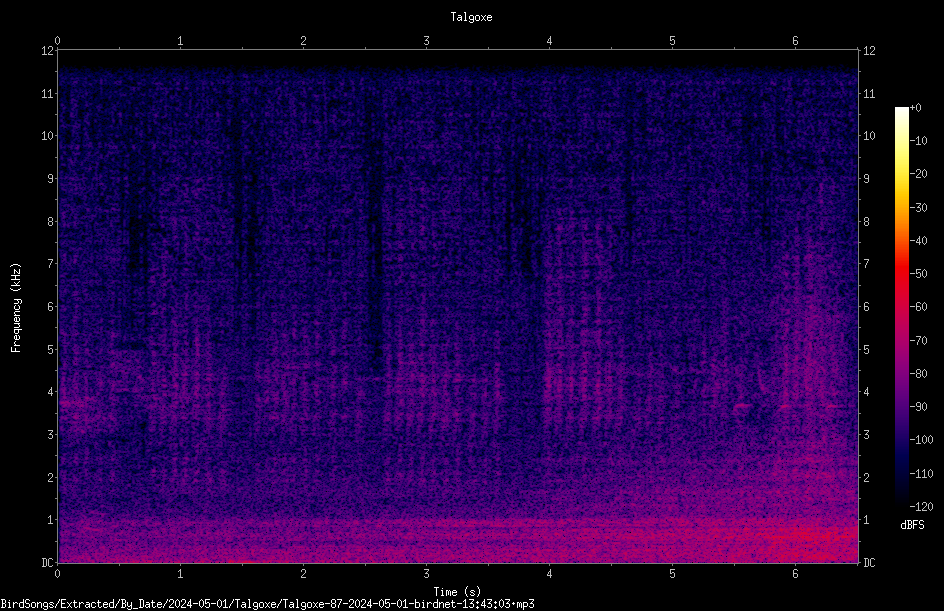Click the 9 kHz label on left axis
944x611 pixels.
point(51,179)
